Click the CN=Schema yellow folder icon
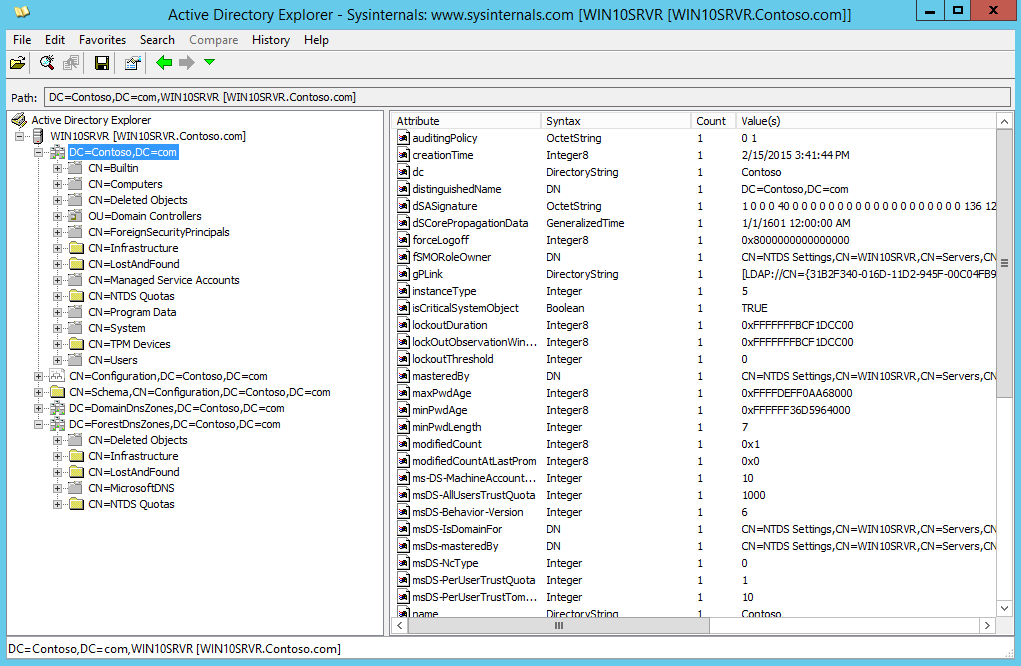The image size is (1021, 666). pyautogui.click(x=57, y=392)
